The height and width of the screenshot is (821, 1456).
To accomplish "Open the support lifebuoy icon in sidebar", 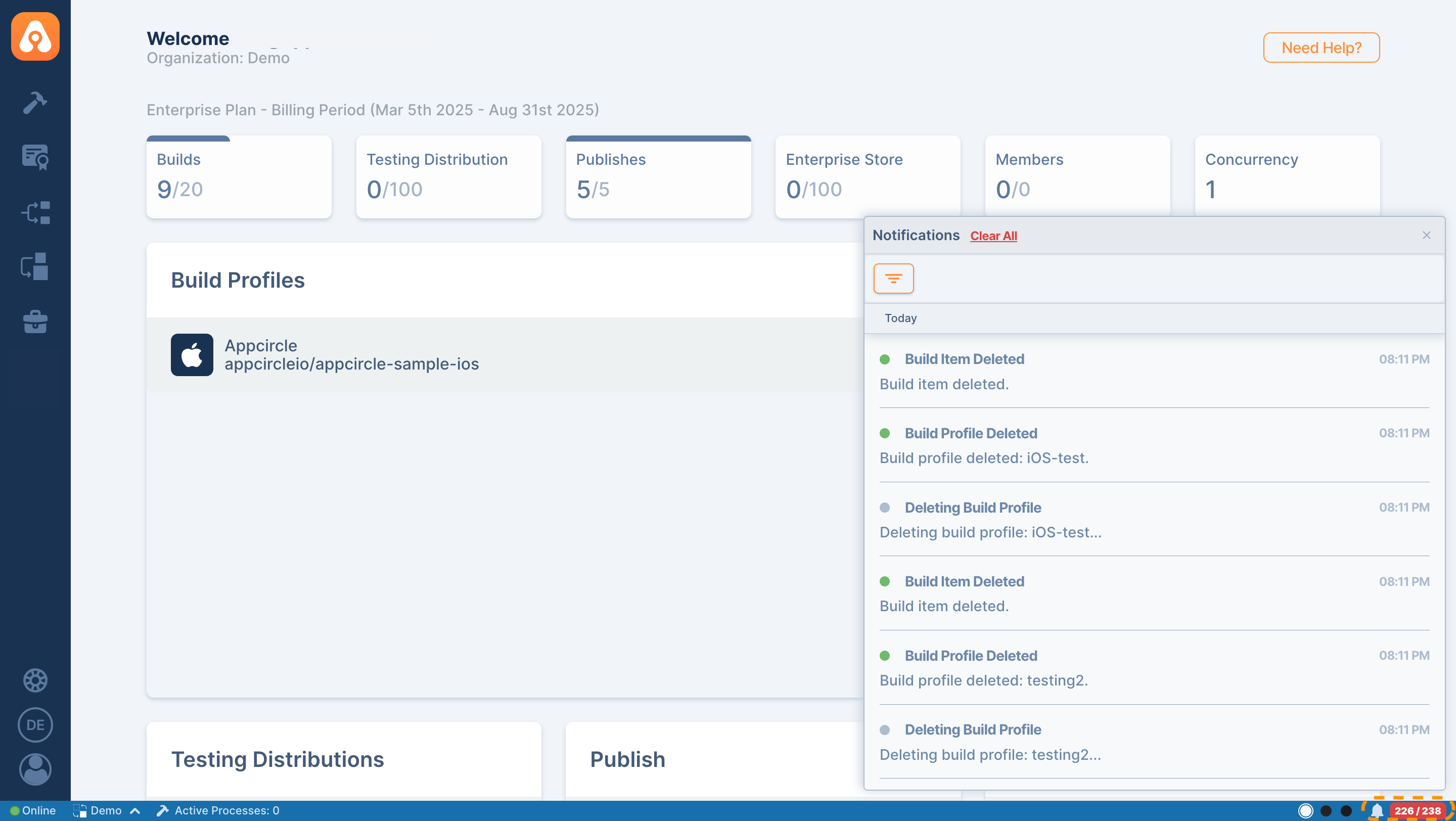I will (x=35, y=680).
